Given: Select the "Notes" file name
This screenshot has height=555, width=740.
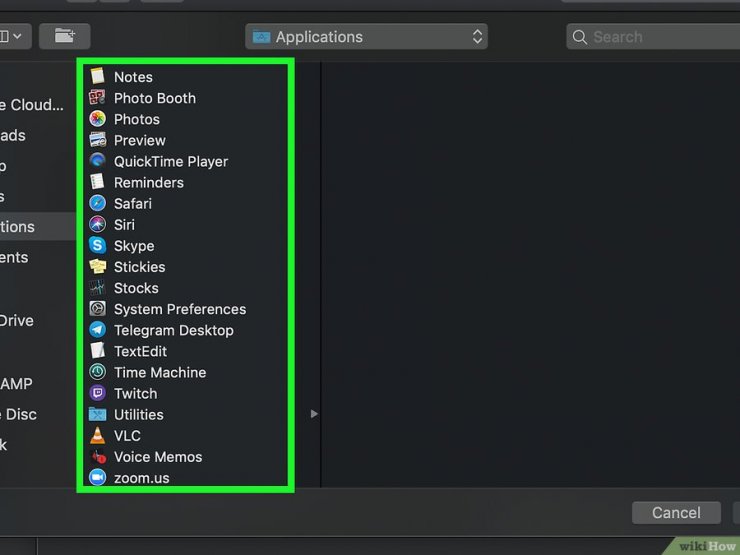Looking at the screenshot, I should (x=133, y=77).
